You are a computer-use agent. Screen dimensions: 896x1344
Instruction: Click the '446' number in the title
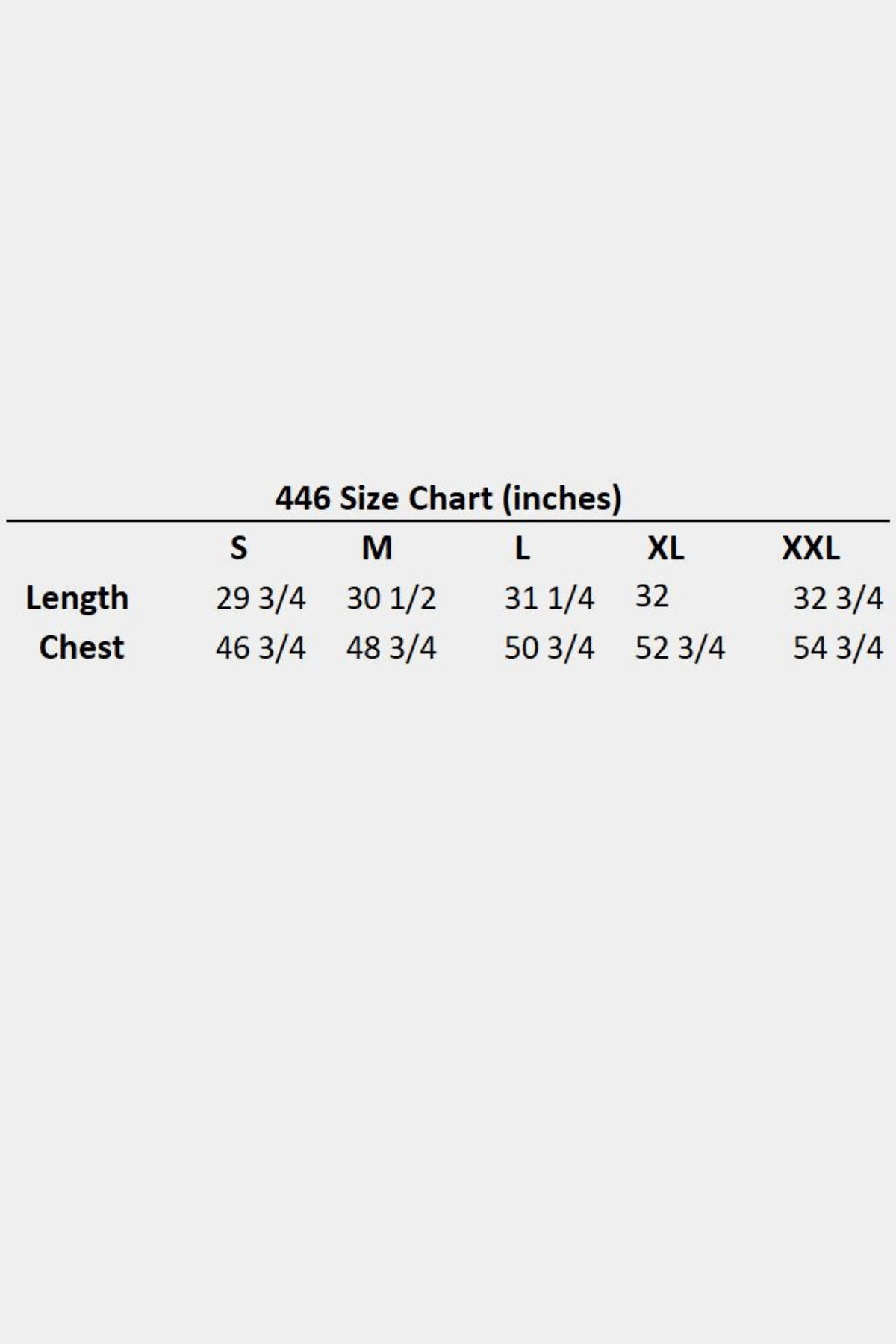302,498
